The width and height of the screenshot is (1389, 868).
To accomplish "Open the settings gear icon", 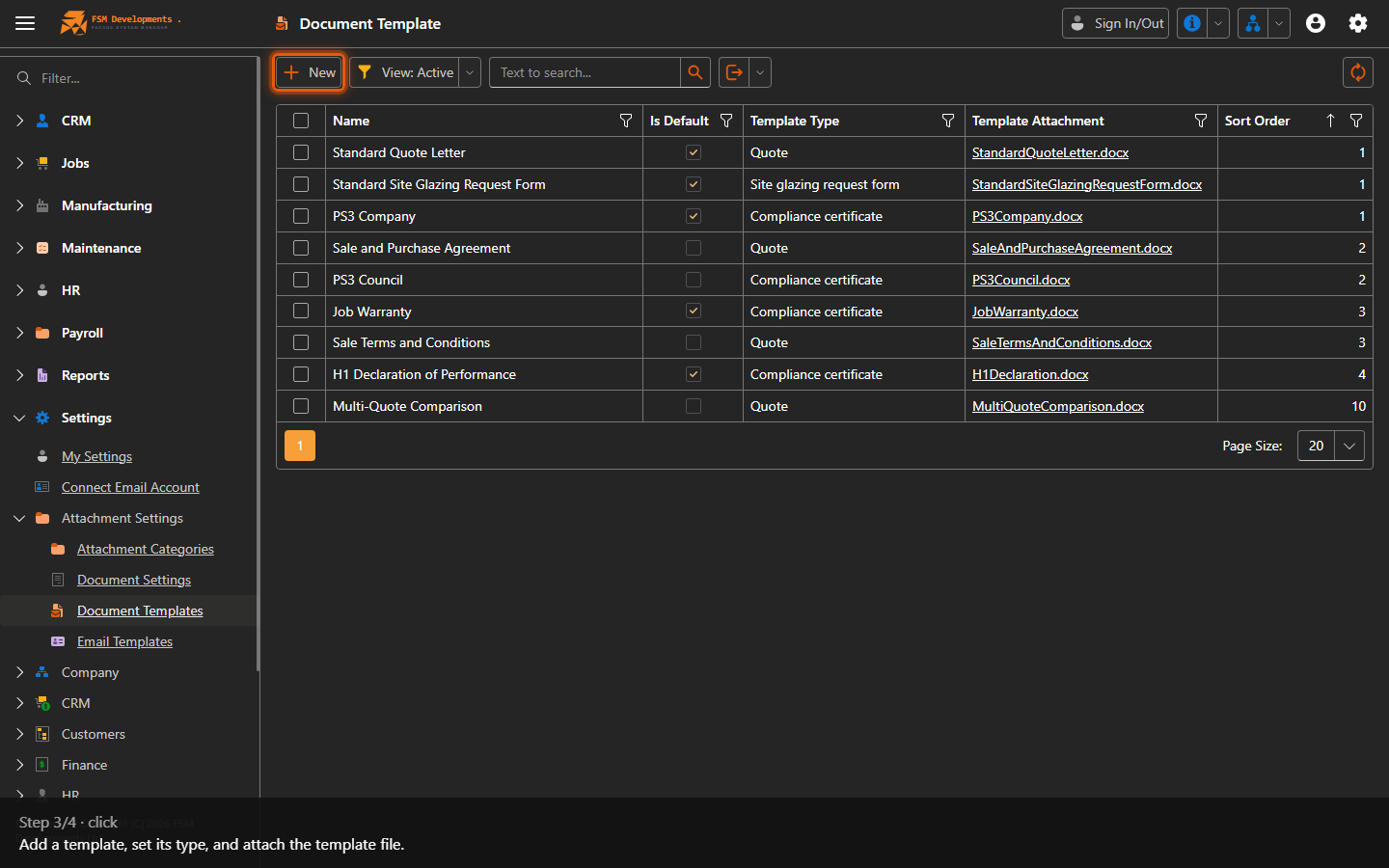I will coord(1358,23).
